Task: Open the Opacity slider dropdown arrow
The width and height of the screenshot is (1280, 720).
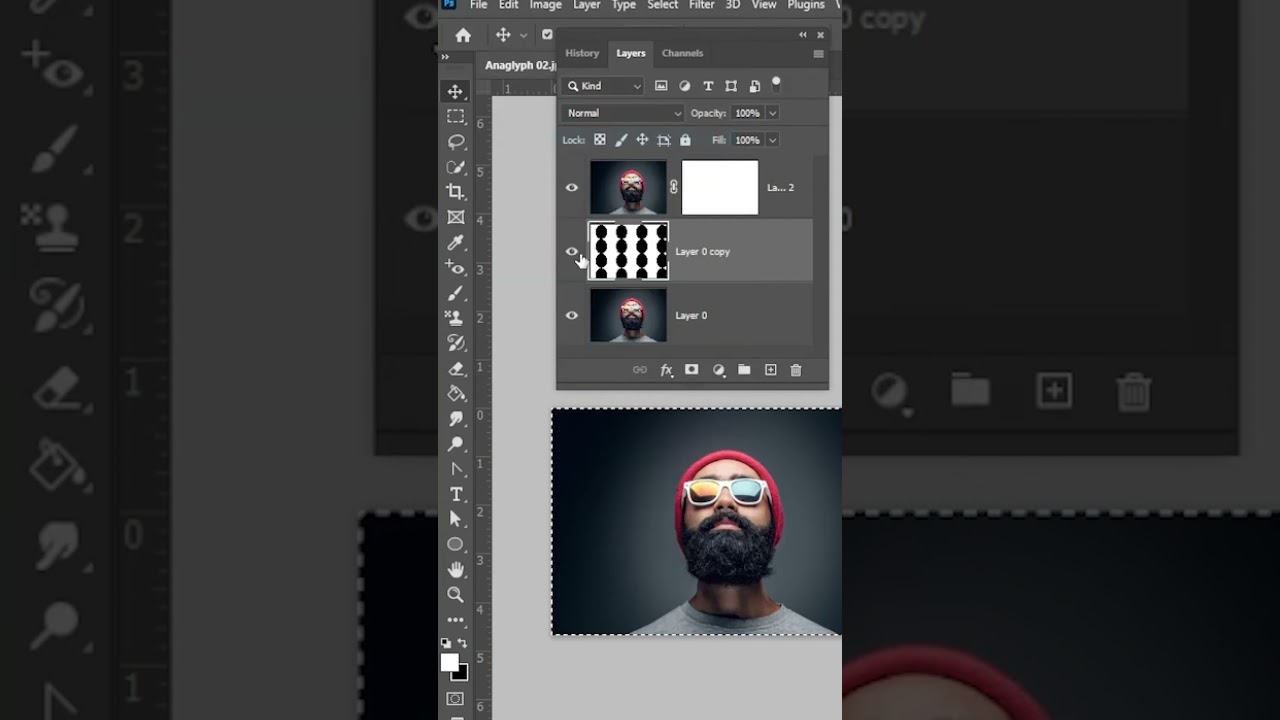Action: tap(772, 113)
